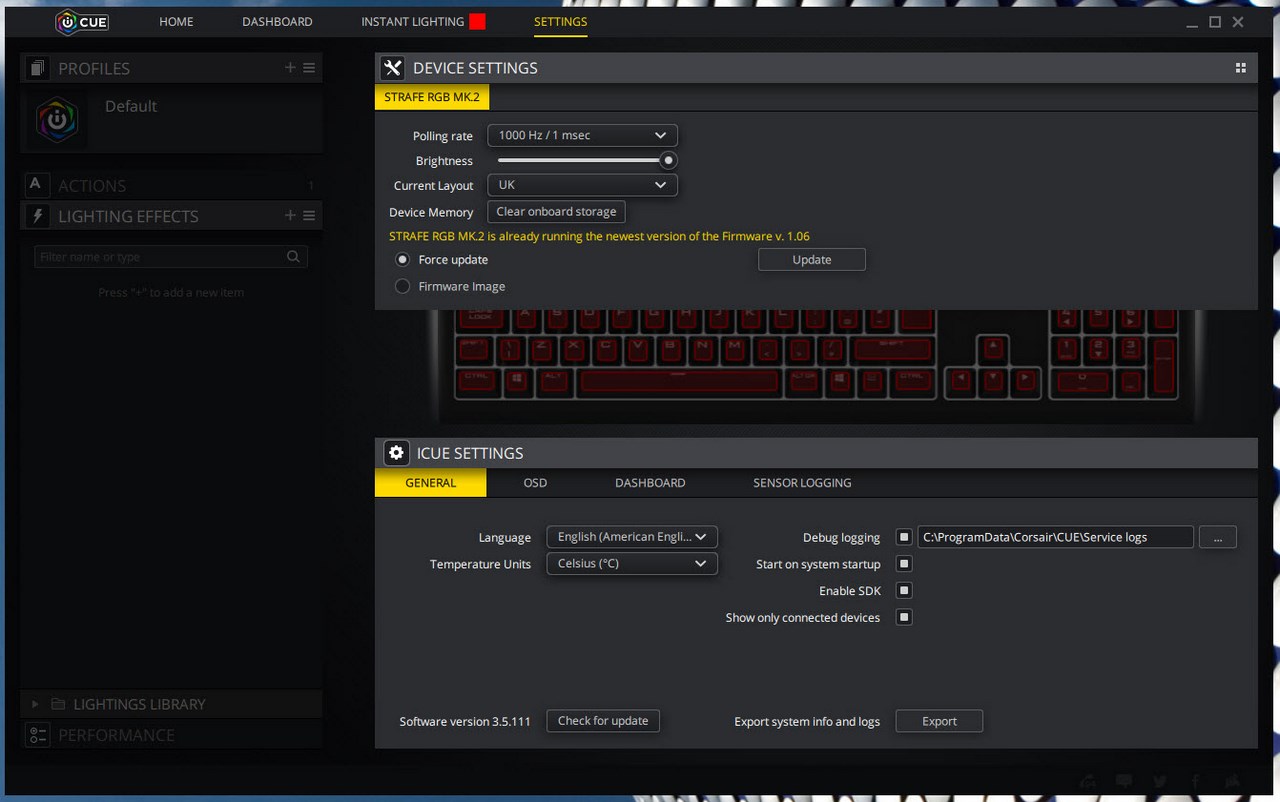Click the iCUE Settings gear icon
1280x802 pixels.
(x=396, y=453)
